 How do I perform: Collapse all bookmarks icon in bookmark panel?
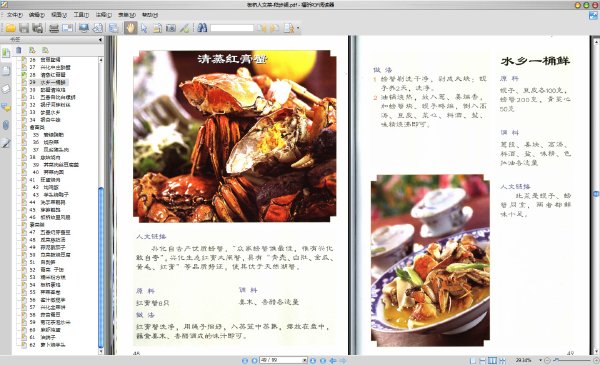point(46,50)
